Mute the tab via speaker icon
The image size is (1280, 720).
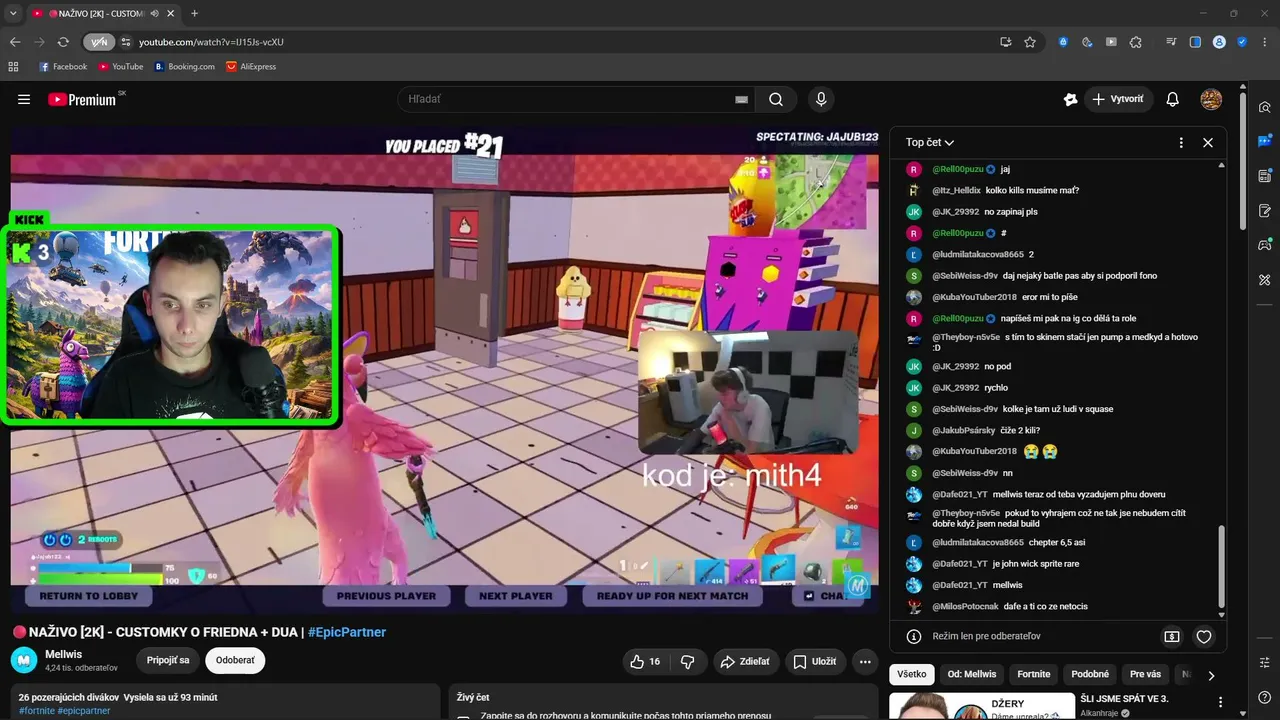pos(155,13)
